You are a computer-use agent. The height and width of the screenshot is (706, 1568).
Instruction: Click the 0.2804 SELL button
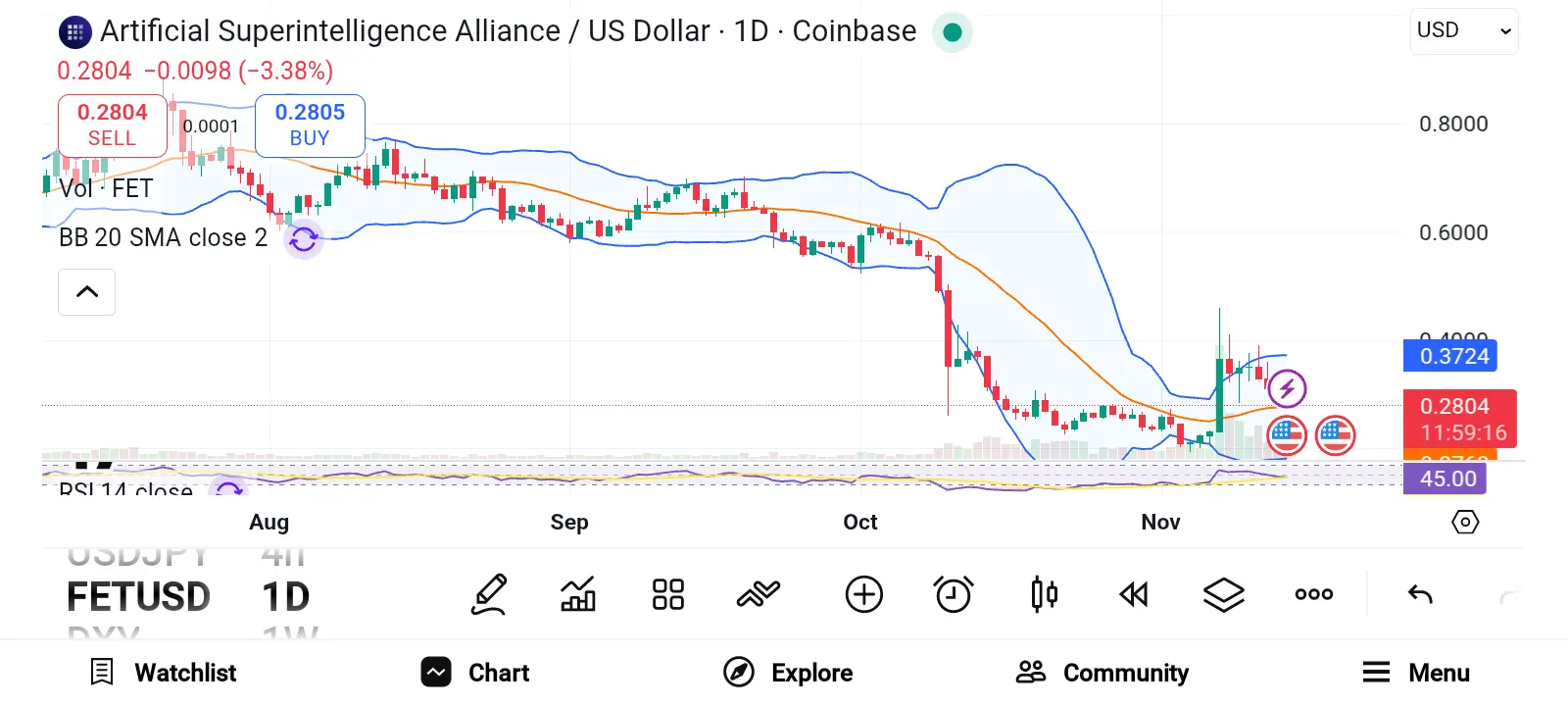(x=112, y=126)
